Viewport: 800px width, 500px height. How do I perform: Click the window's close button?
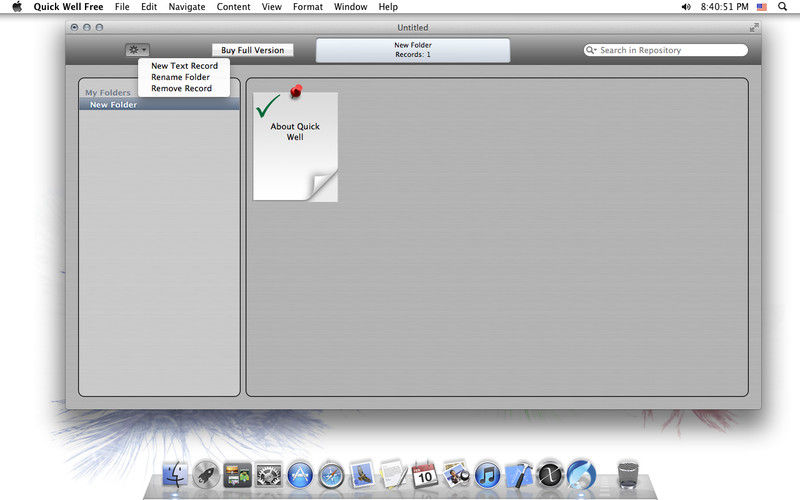pyautogui.click(x=74, y=27)
